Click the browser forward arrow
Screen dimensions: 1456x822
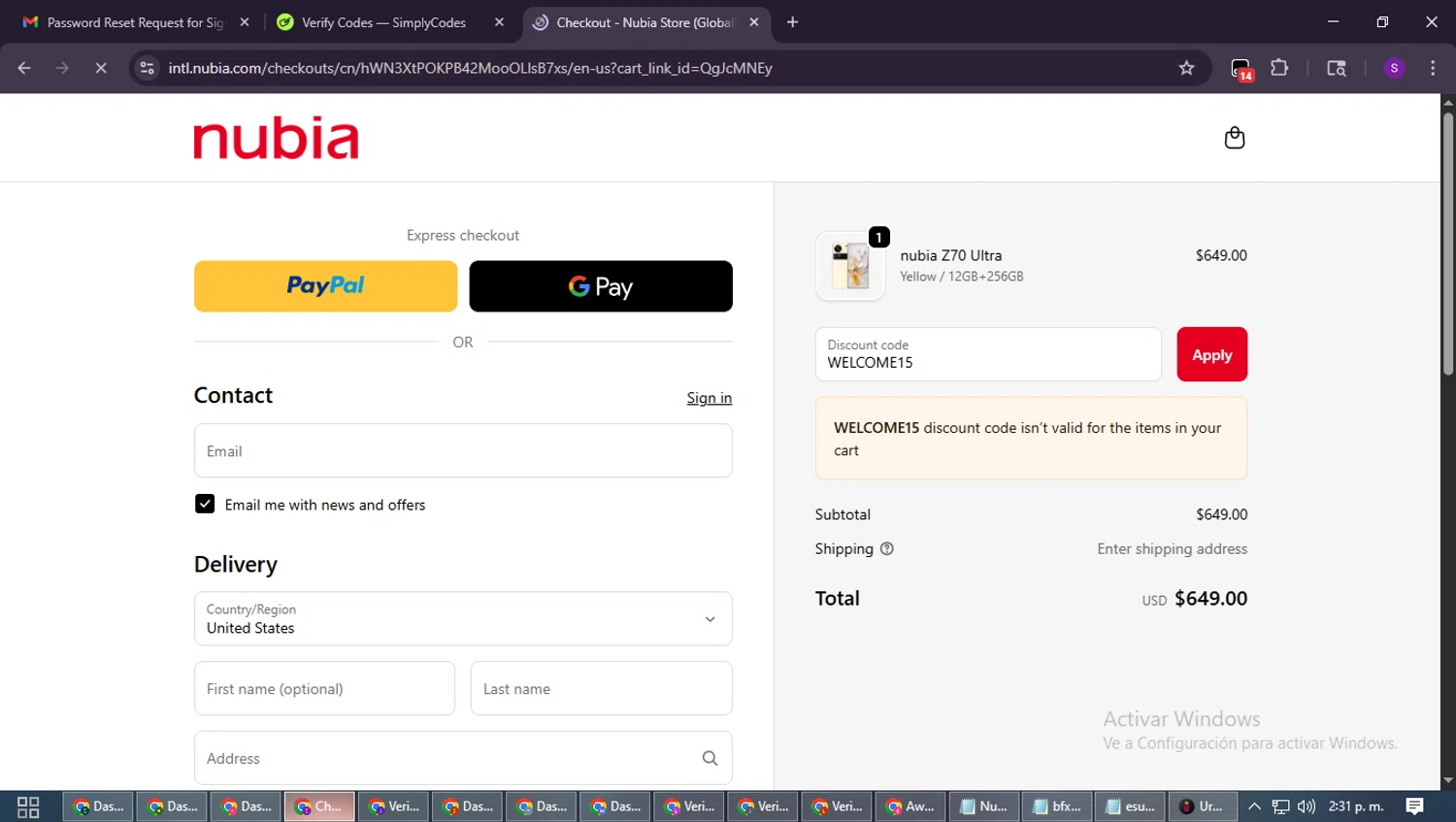62,68
